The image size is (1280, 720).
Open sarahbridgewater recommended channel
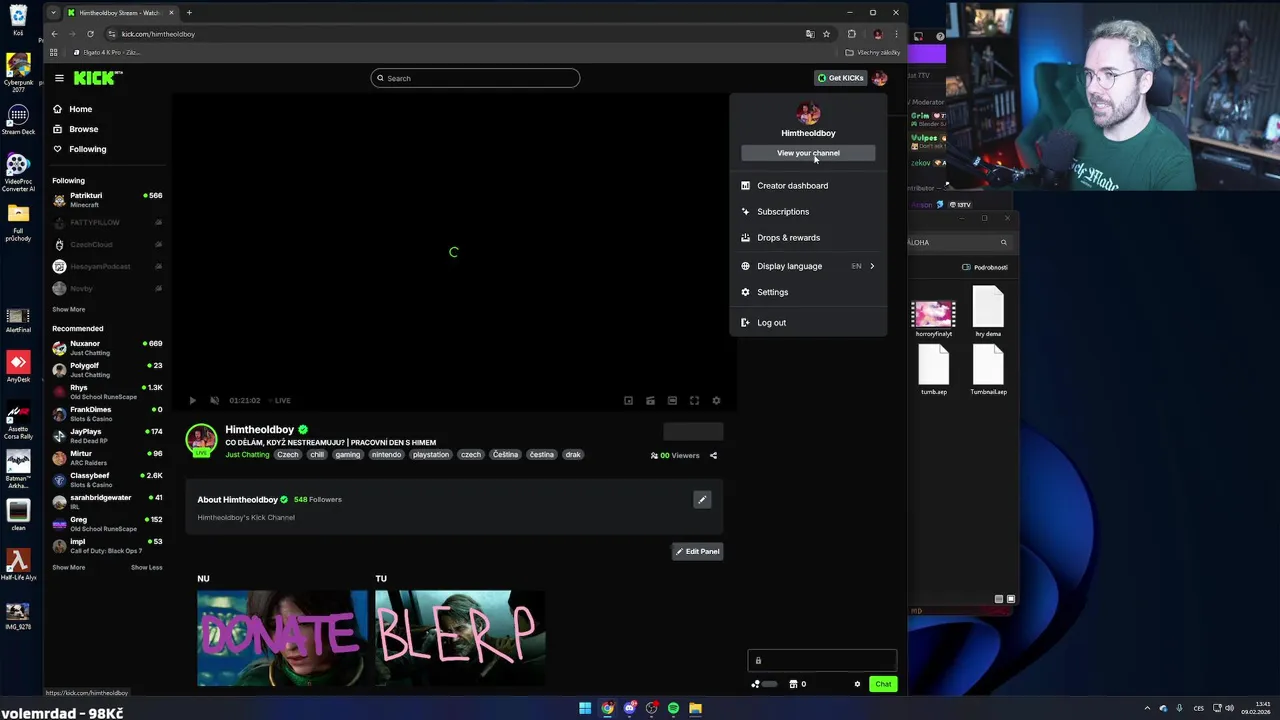[x=108, y=502]
